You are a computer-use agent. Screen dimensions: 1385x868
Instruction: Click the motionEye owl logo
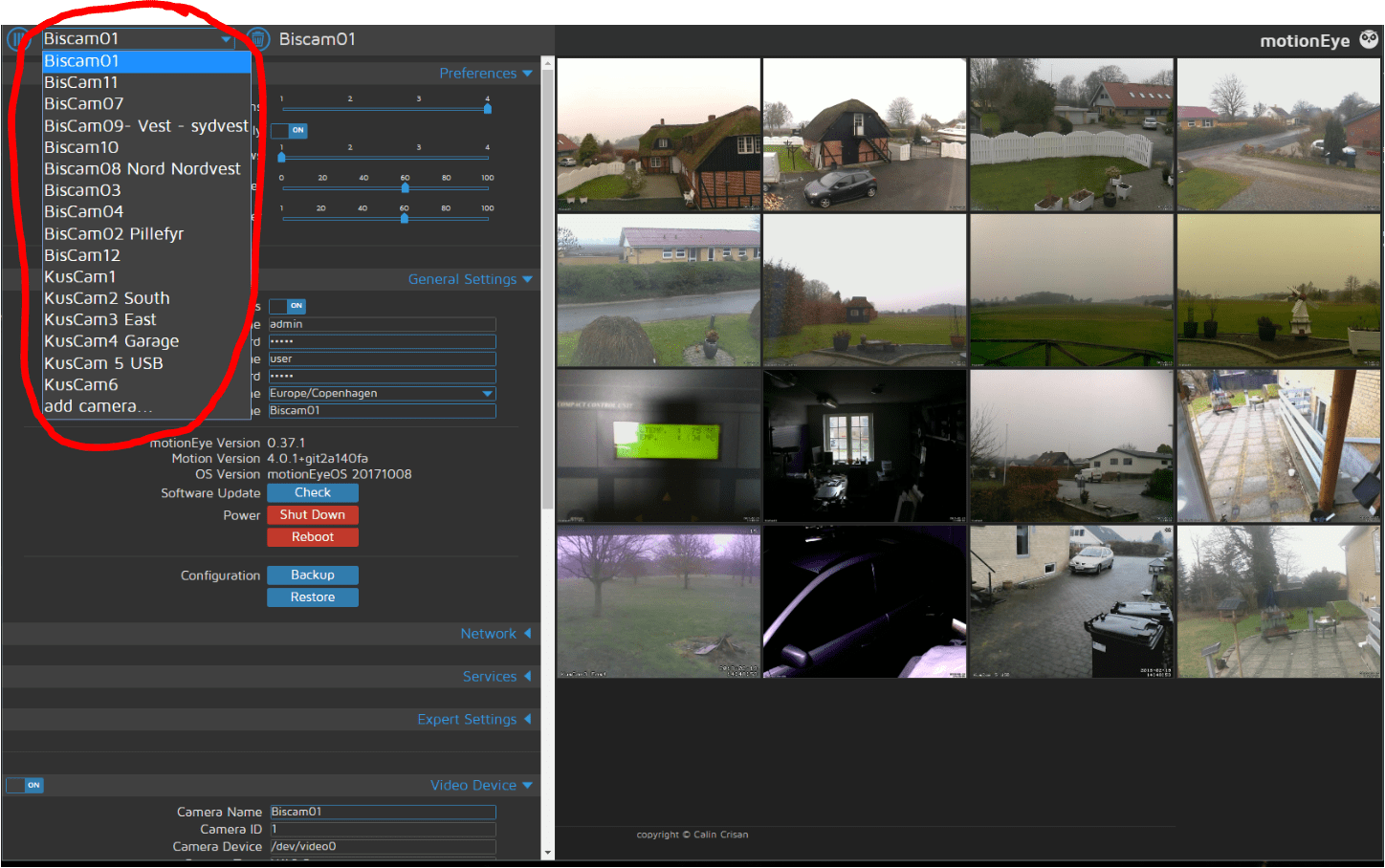(1369, 39)
